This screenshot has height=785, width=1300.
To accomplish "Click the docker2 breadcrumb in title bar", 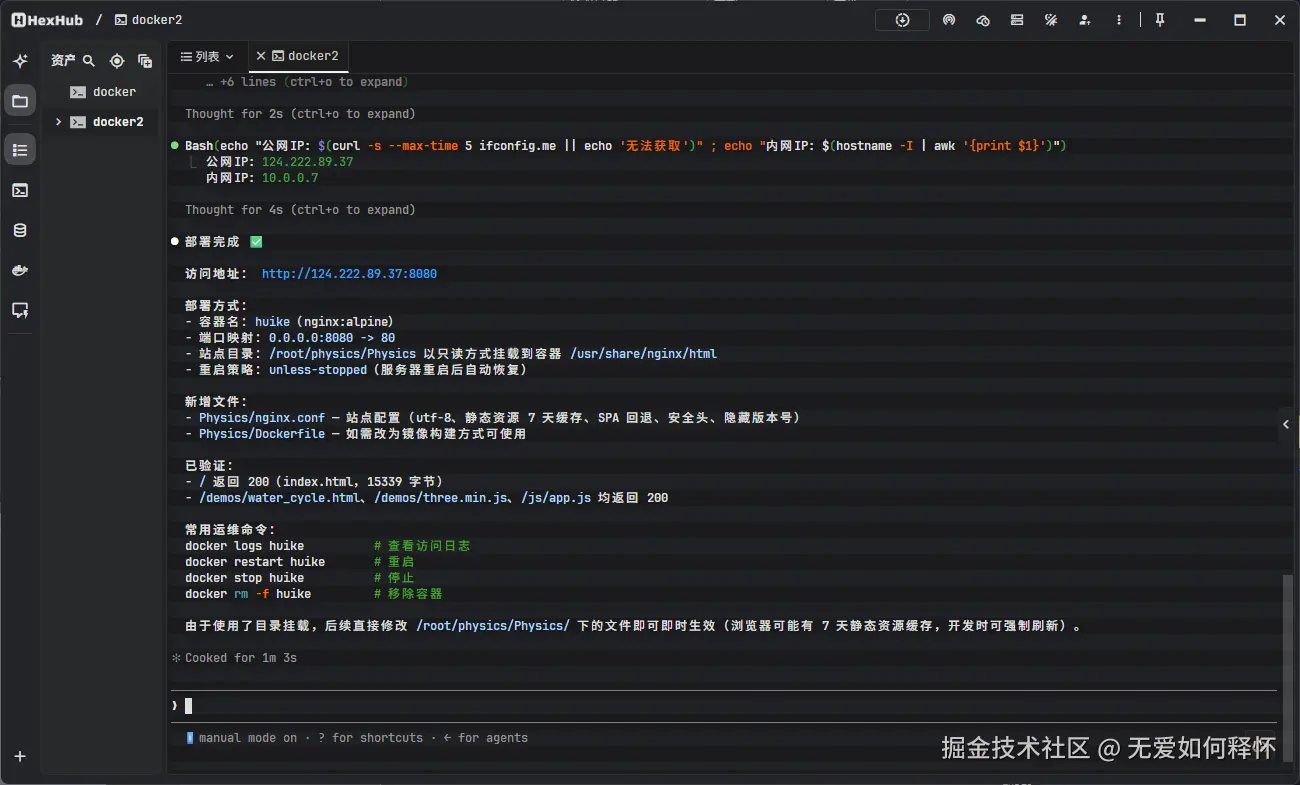I will pos(148,20).
